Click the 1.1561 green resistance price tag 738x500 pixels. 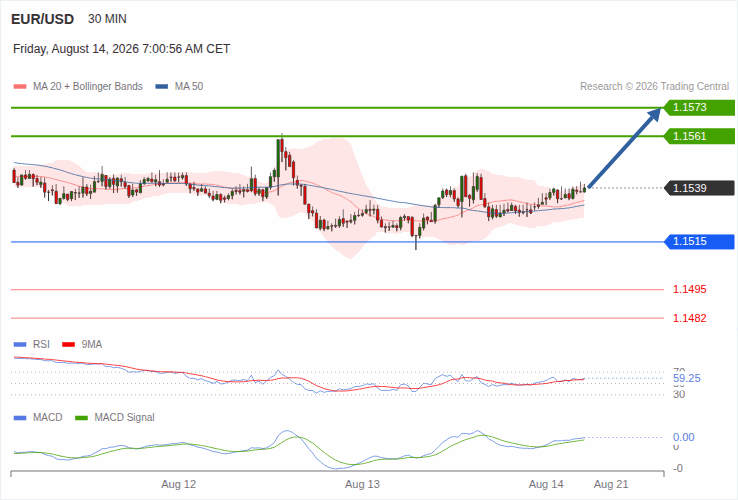click(699, 137)
